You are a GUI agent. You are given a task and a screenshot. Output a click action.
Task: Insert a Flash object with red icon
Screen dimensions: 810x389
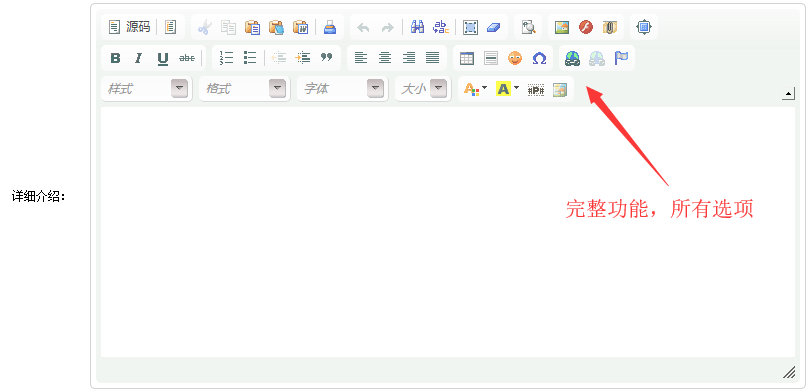pos(586,27)
